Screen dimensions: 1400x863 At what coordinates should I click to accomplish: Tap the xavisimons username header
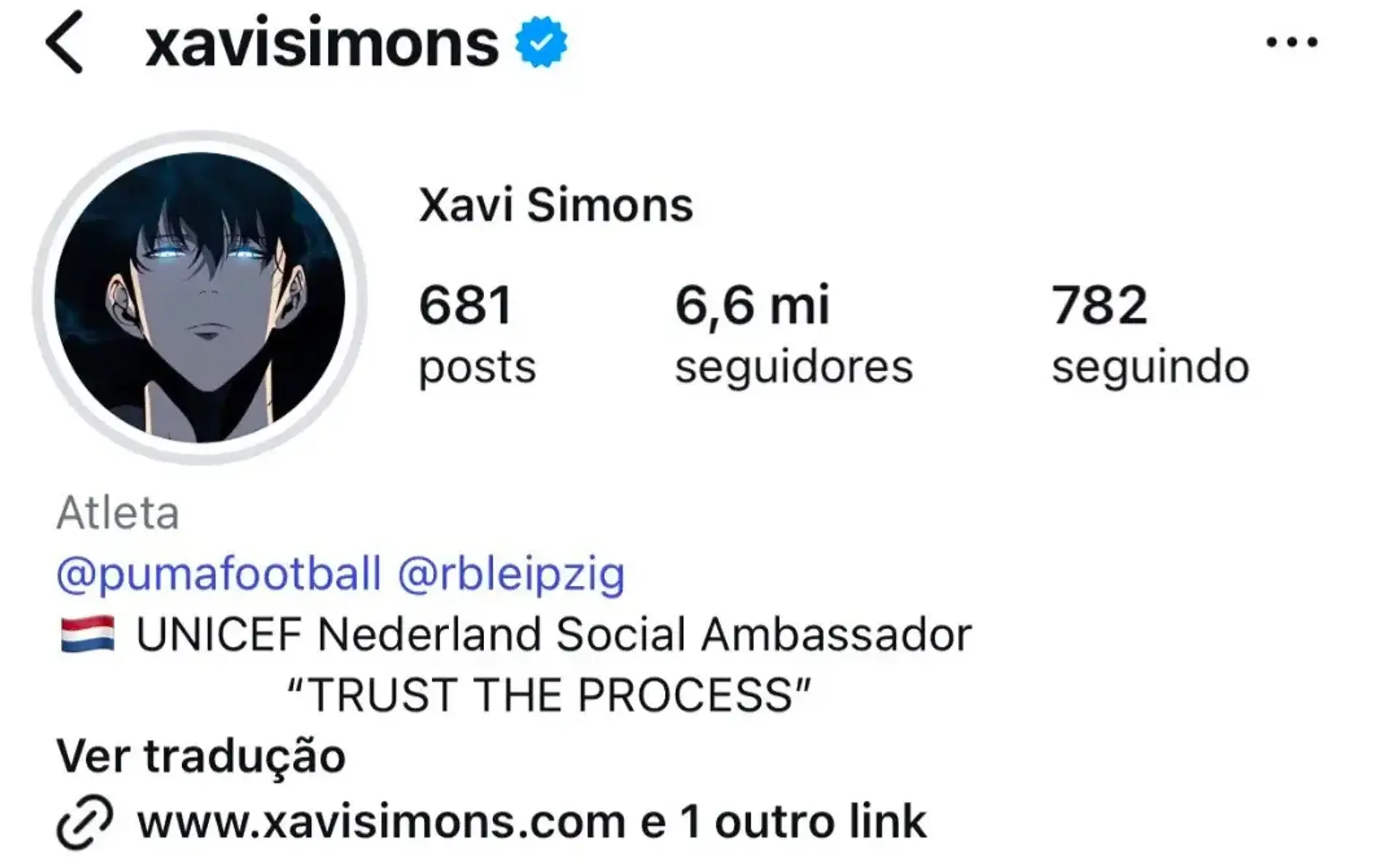[322, 44]
